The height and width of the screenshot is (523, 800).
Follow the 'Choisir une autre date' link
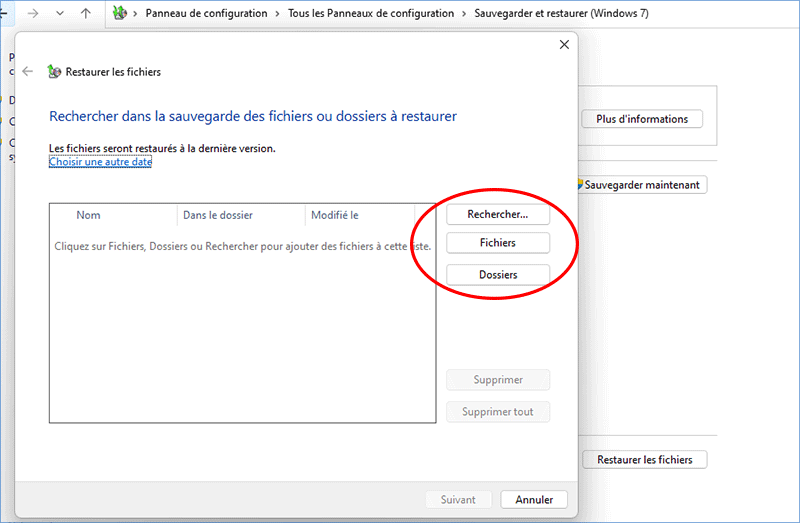click(x=101, y=162)
